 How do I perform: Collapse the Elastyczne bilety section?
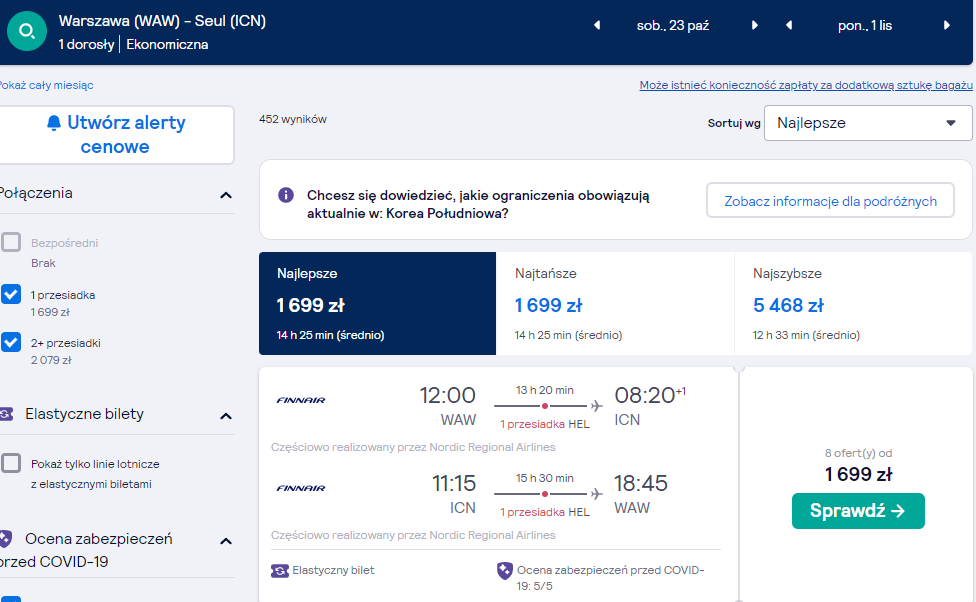[226, 416]
